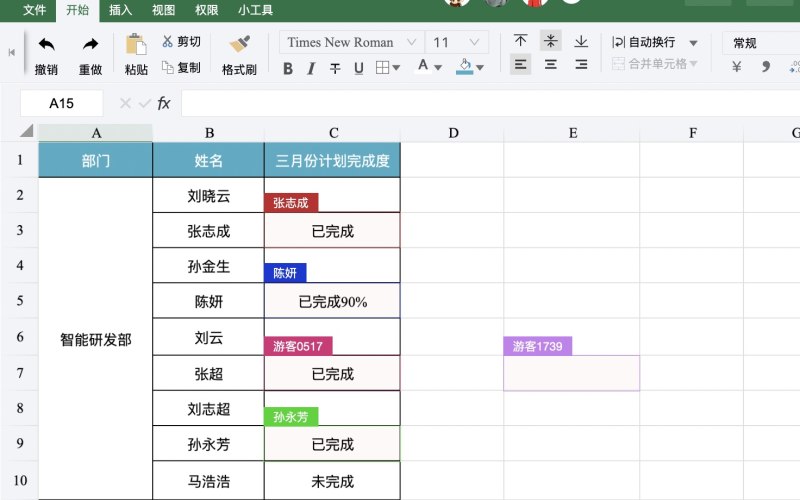Click the green 孙永芳 collaborator tag

(x=291, y=416)
